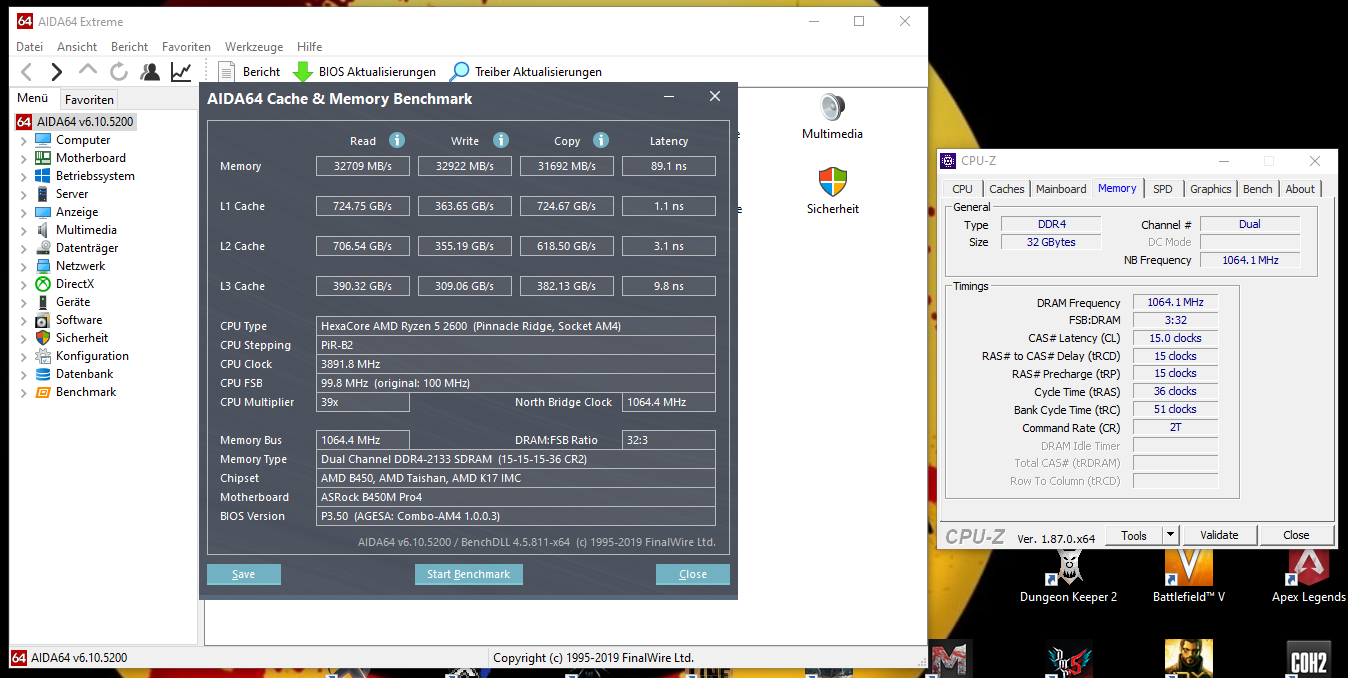The image size is (1348, 678).
Task: Click the Bericht report toolbar button
Action: [x=249, y=72]
